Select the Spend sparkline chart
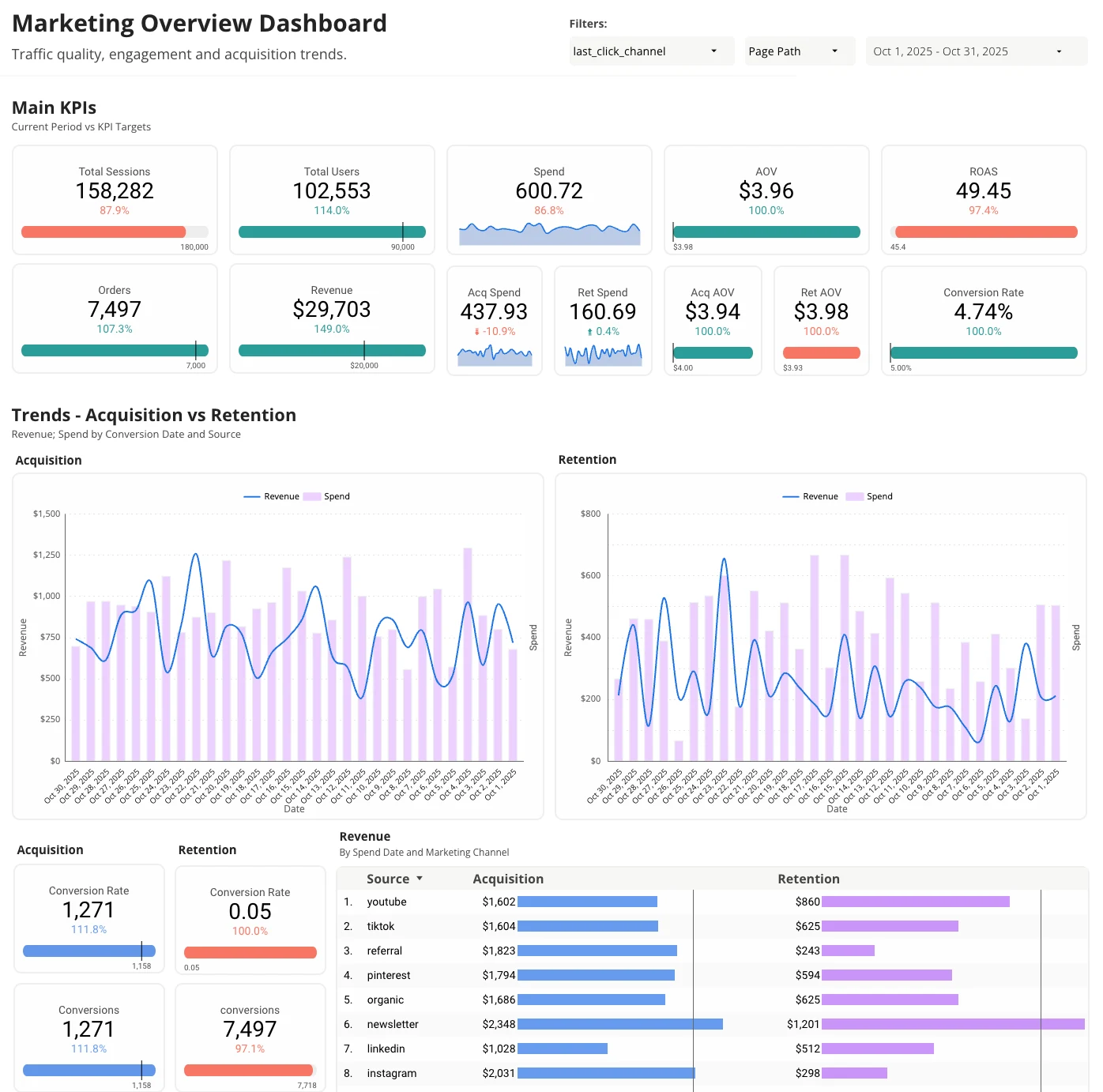 click(x=549, y=233)
